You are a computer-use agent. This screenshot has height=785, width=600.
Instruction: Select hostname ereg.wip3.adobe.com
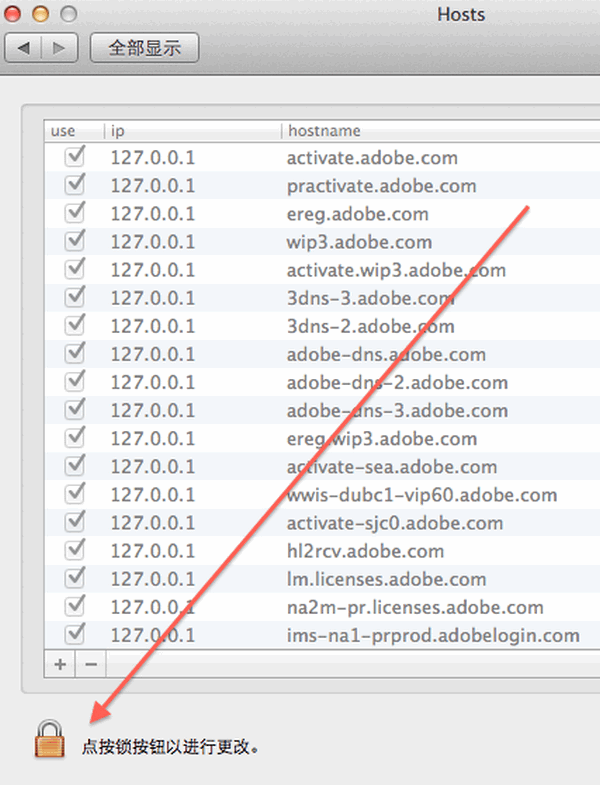382,439
